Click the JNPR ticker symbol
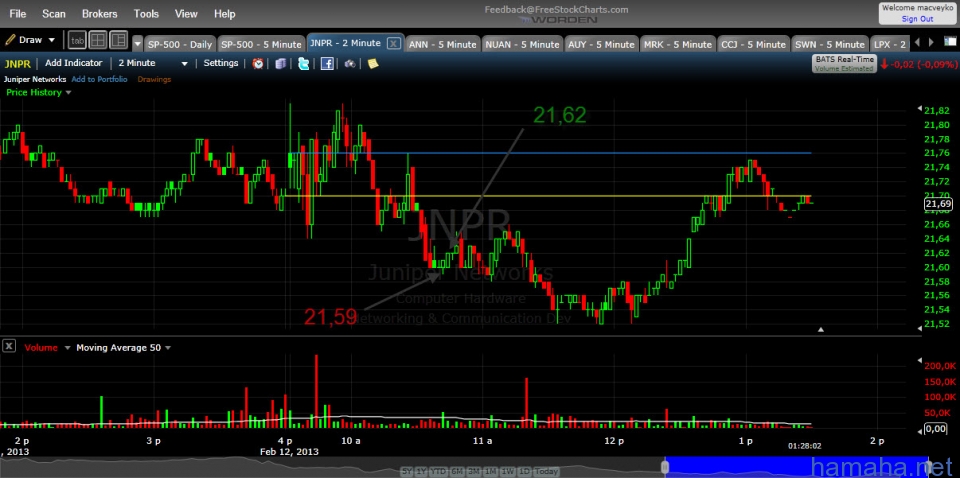Image resolution: width=960 pixels, height=478 pixels. (17, 63)
